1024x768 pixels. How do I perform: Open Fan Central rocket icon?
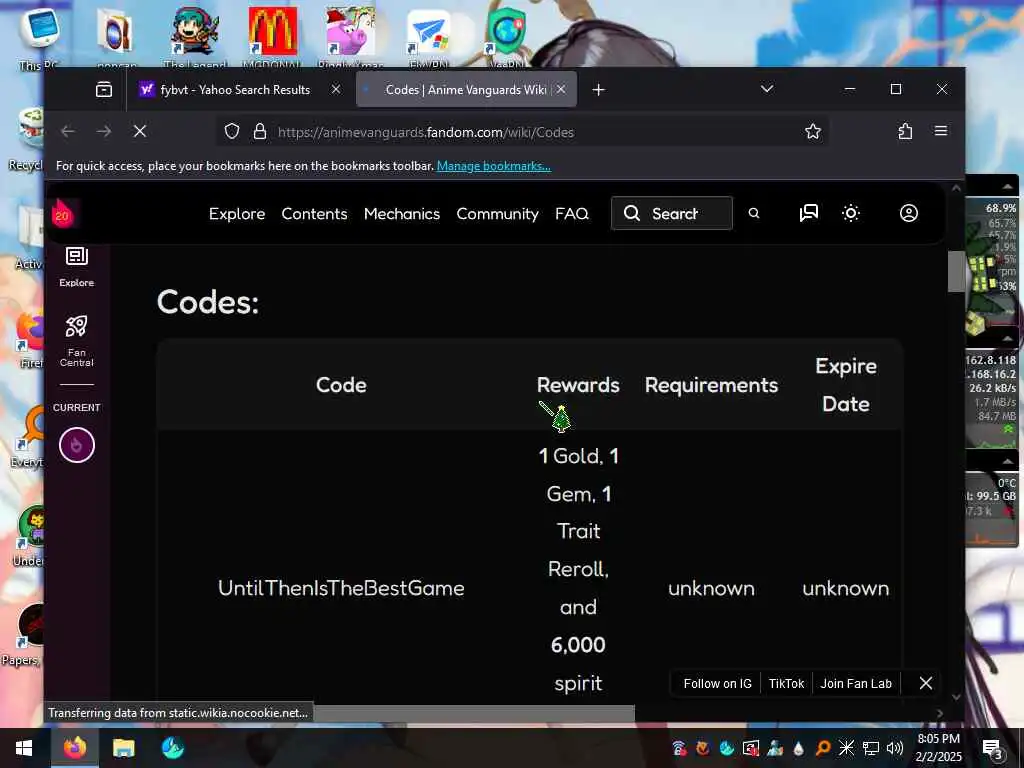pos(76,340)
